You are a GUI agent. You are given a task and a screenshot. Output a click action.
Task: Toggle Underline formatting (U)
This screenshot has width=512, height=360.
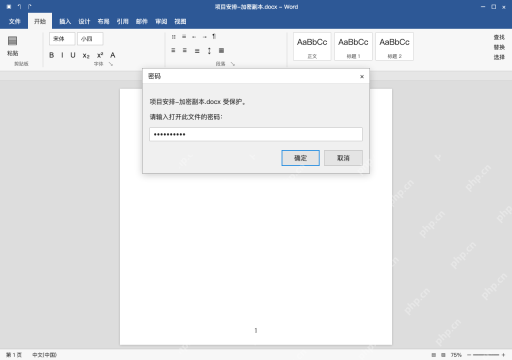click(73, 55)
